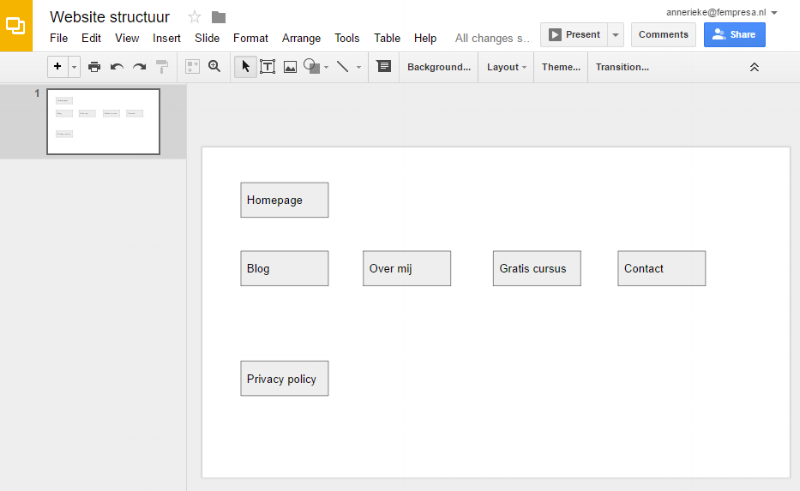Click the Google Slides home logo

16,26
